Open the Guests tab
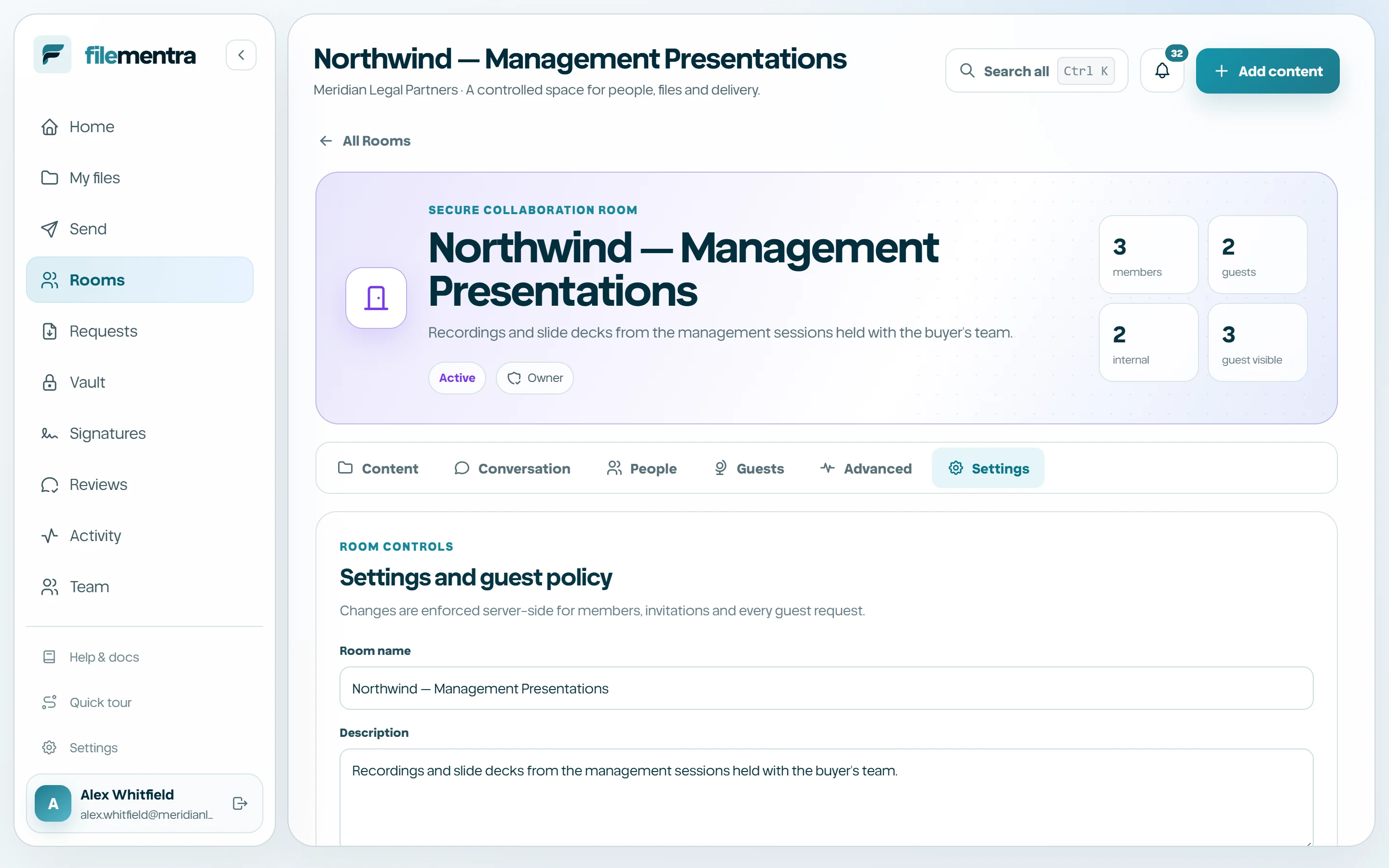Image resolution: width=1389 pixels, height=868 pixels. (x=749, y=468)
